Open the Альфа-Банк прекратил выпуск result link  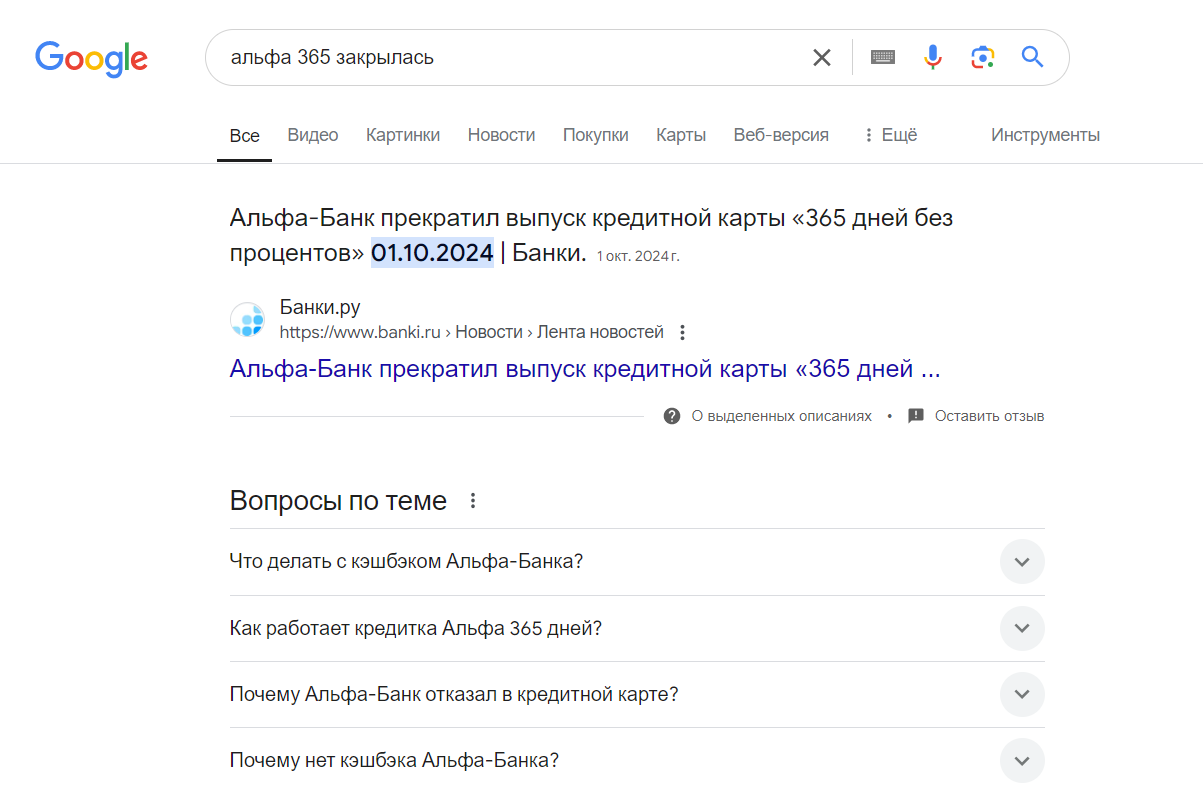(584, 369)
